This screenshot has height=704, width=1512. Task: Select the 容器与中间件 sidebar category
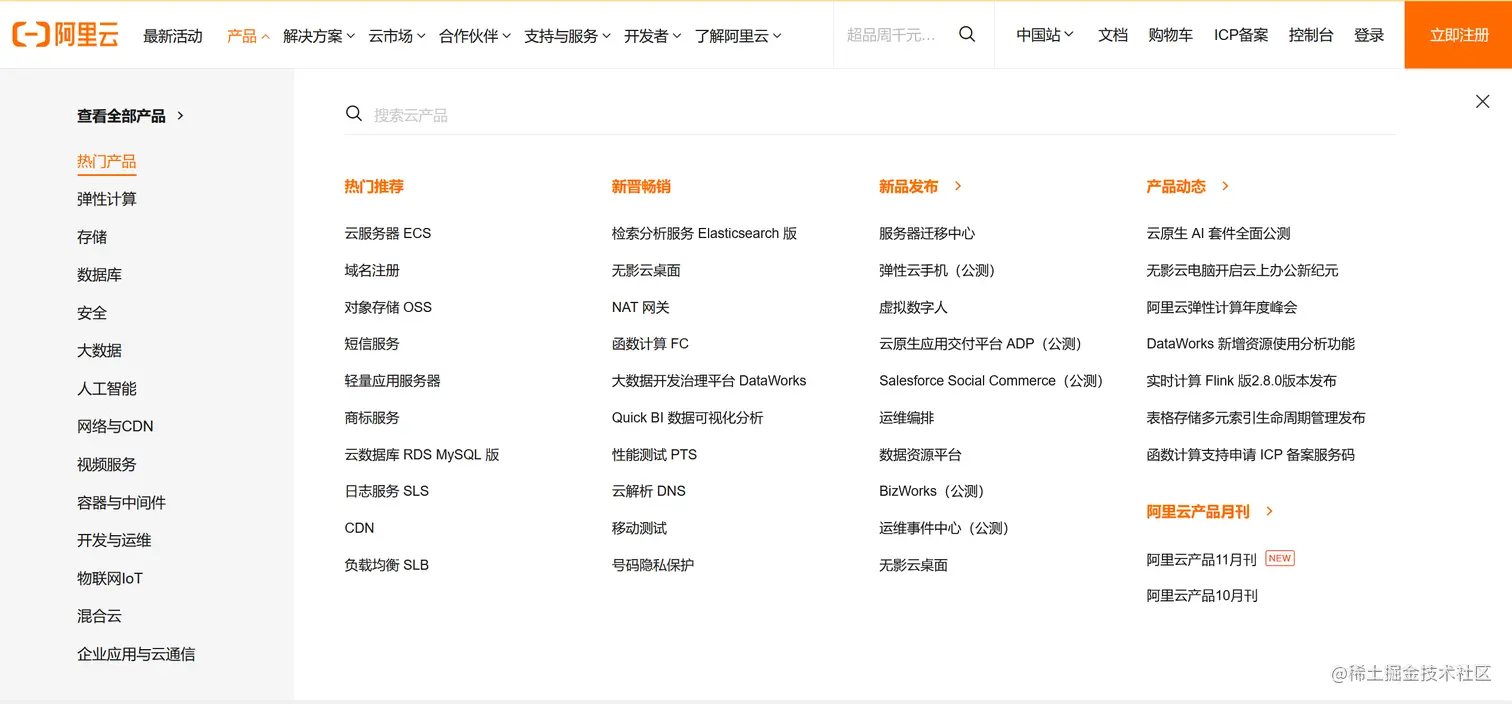121,502
